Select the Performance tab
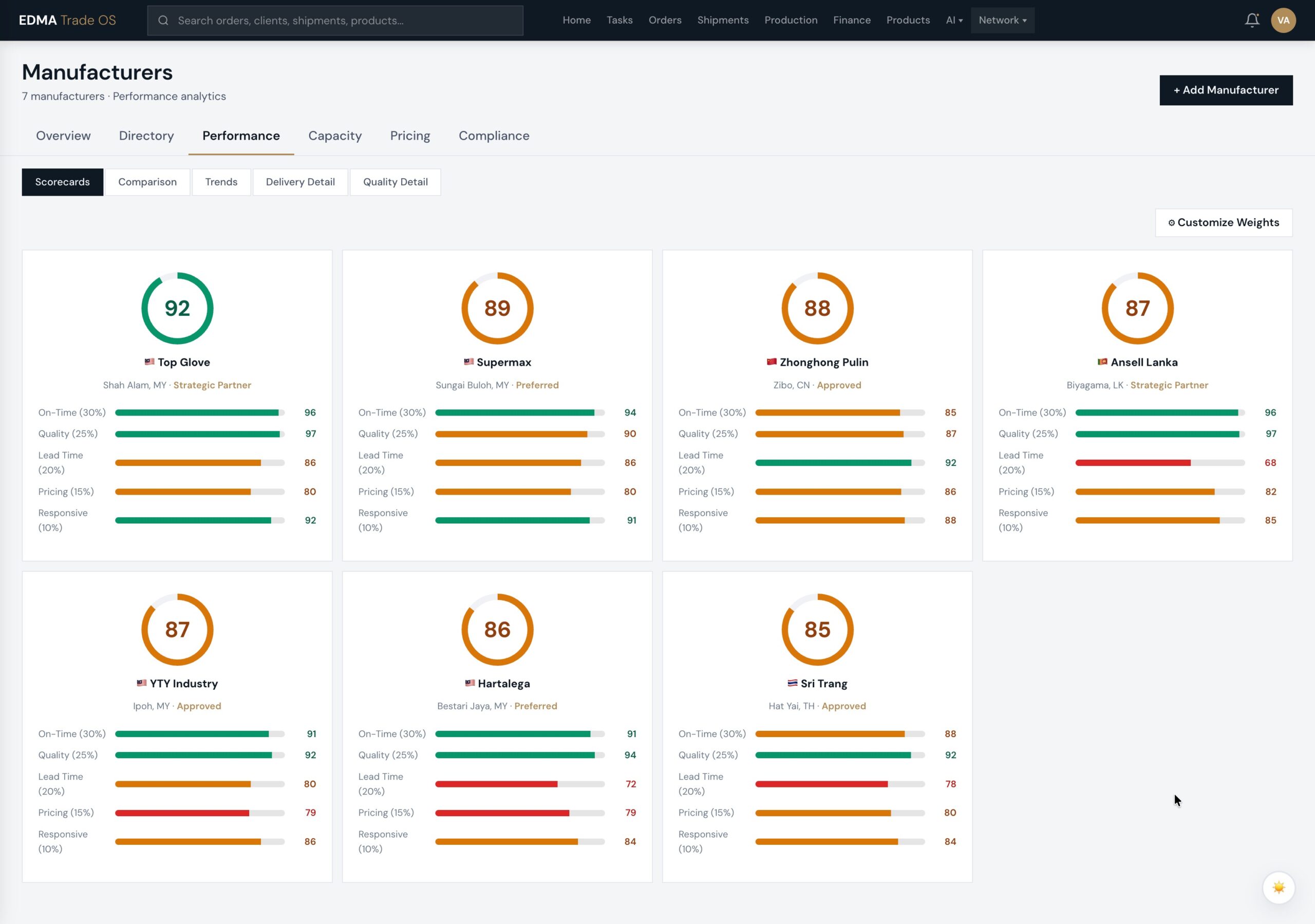Image resolution: width=1315 pixels, height=924 pixels. click(x=240, y=136)
